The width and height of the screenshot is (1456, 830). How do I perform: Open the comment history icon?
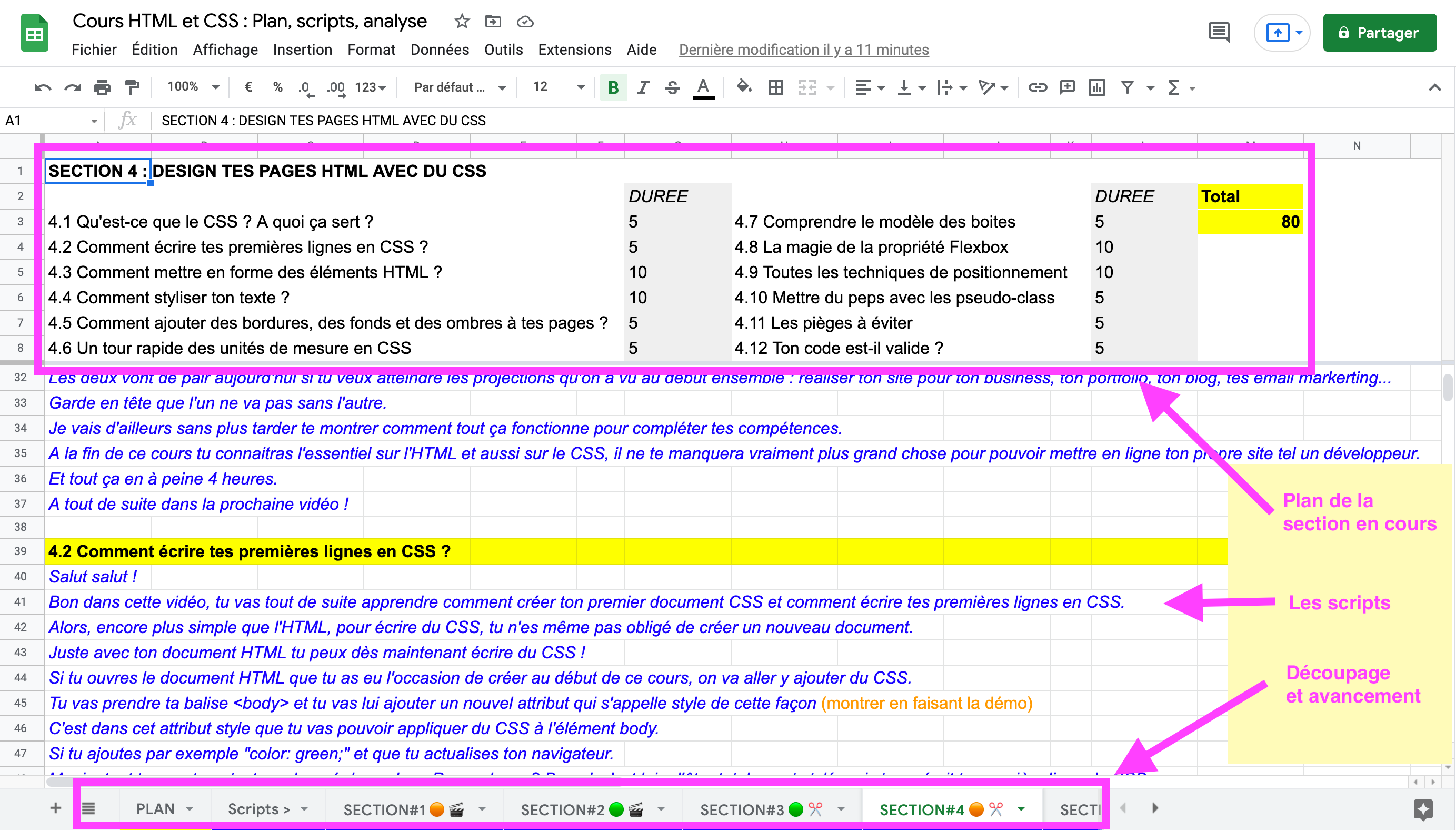pyautogui.click(x=1219, y=33)
